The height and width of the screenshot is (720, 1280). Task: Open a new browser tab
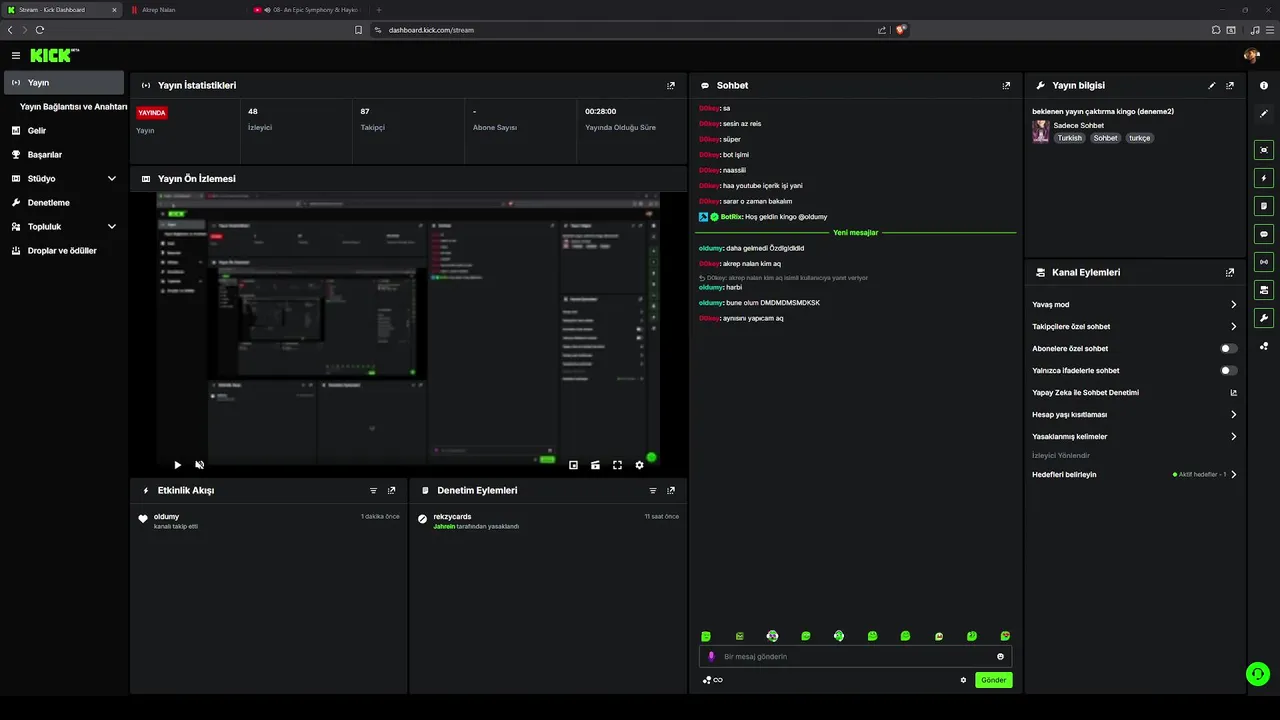tap(378, 10)
